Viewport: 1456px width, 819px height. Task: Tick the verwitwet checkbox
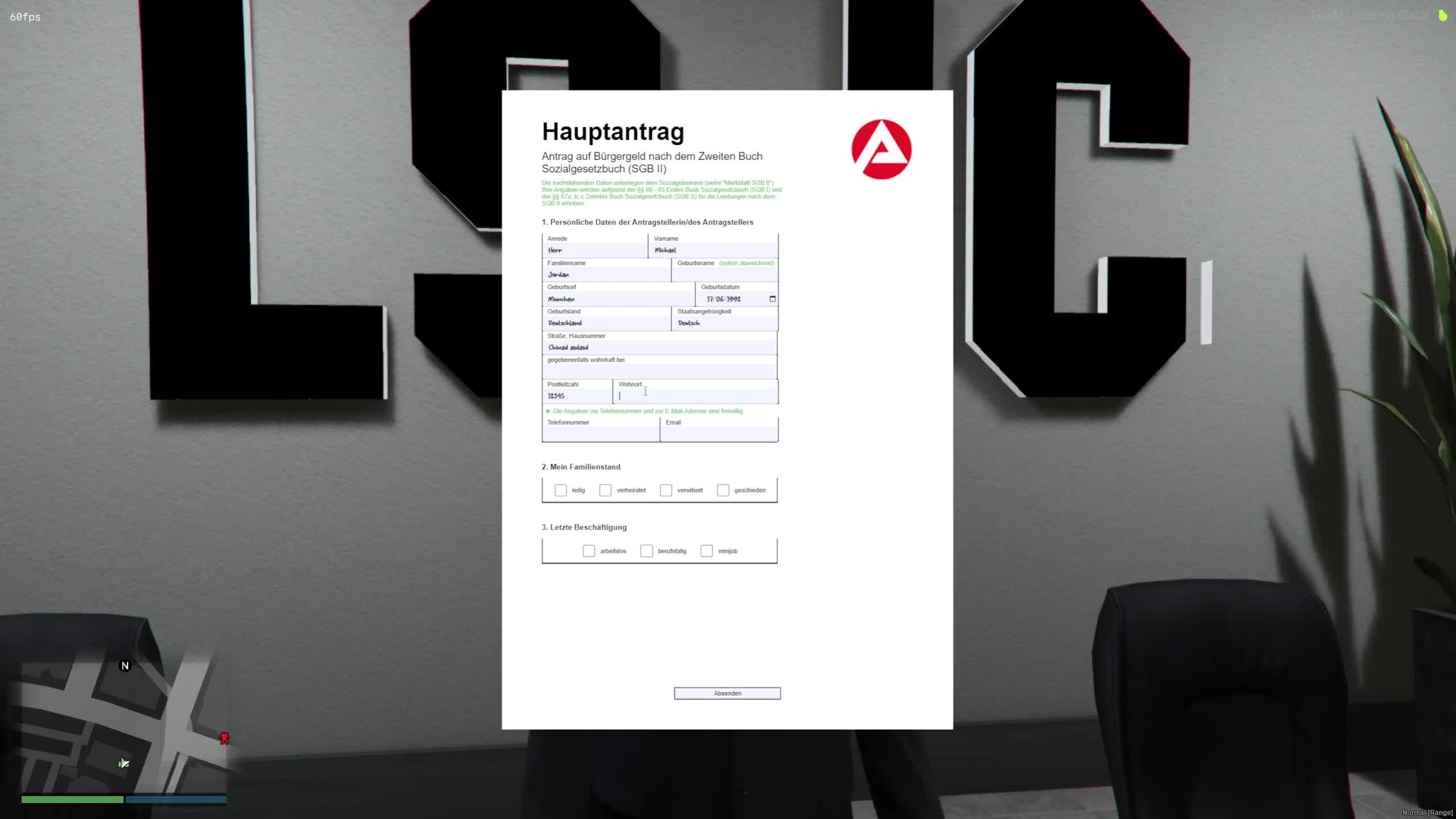click(666, 490)
